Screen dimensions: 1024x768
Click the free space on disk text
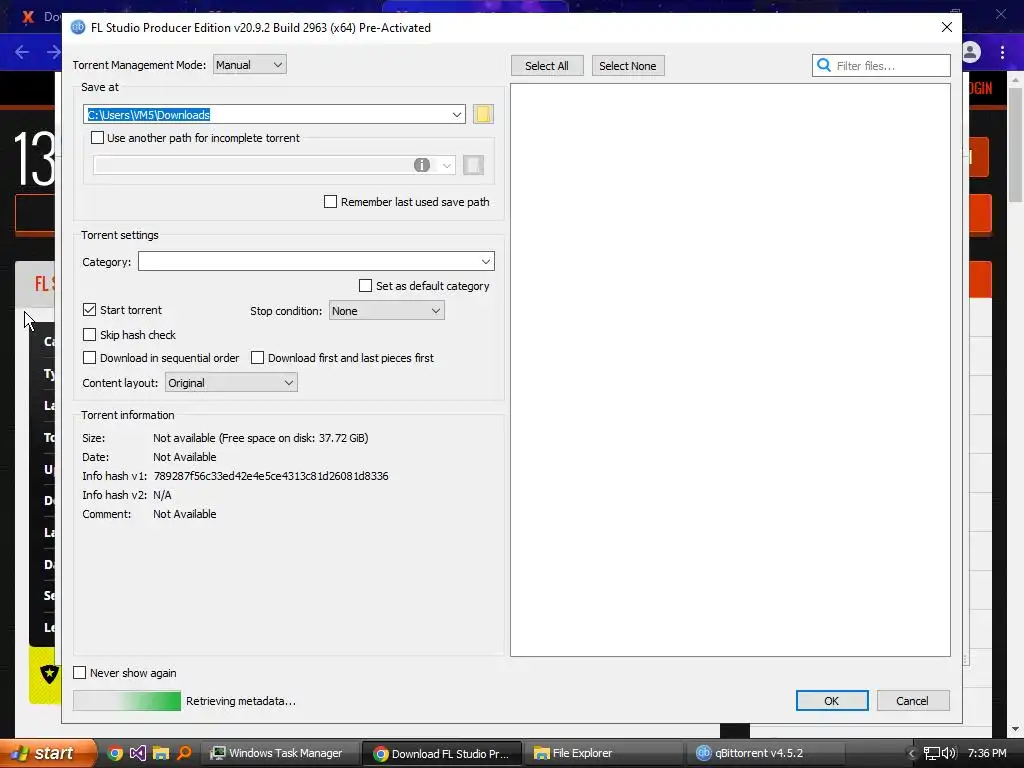[x=295, y=438]
